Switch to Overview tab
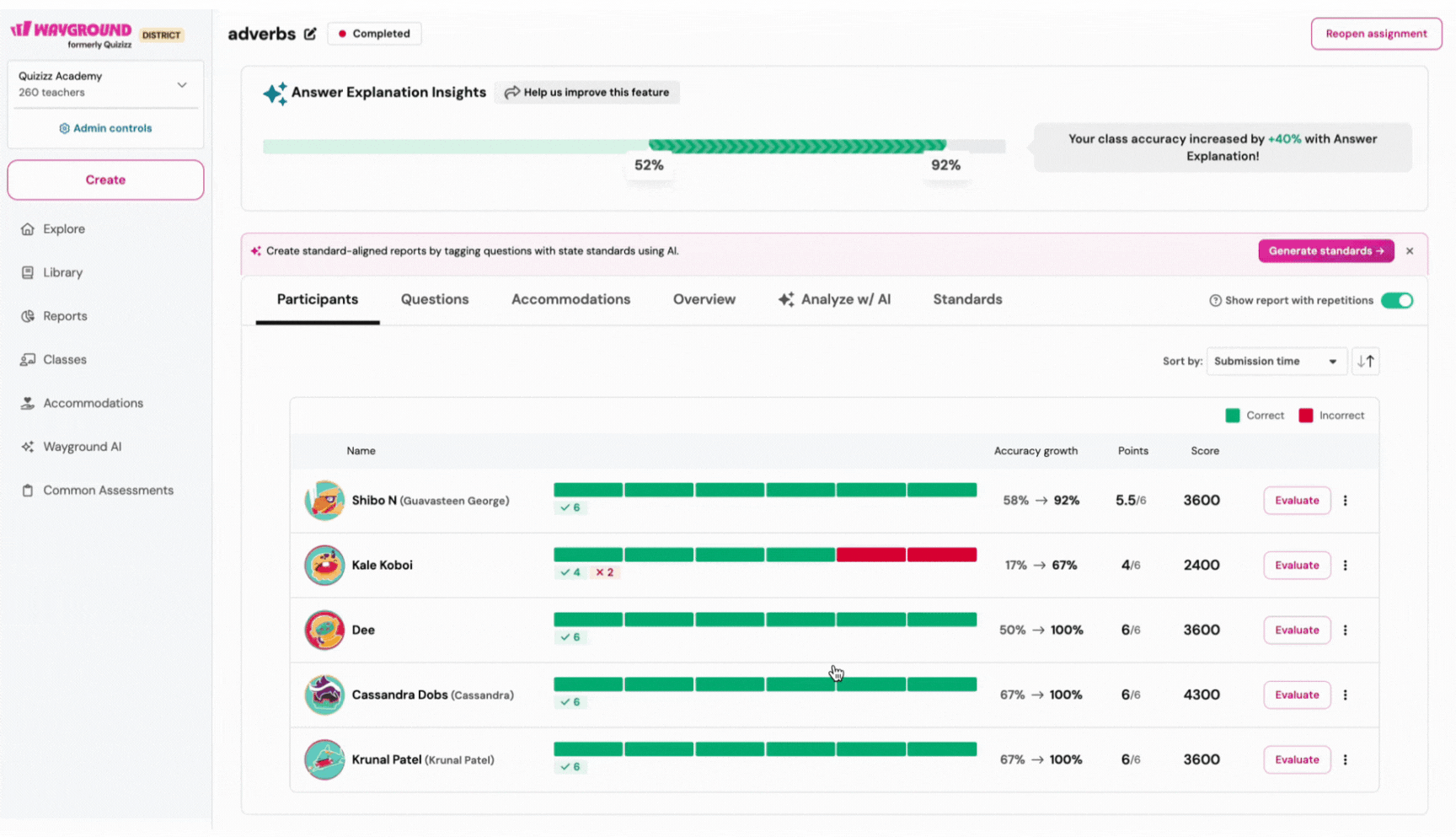 point(704,299)
